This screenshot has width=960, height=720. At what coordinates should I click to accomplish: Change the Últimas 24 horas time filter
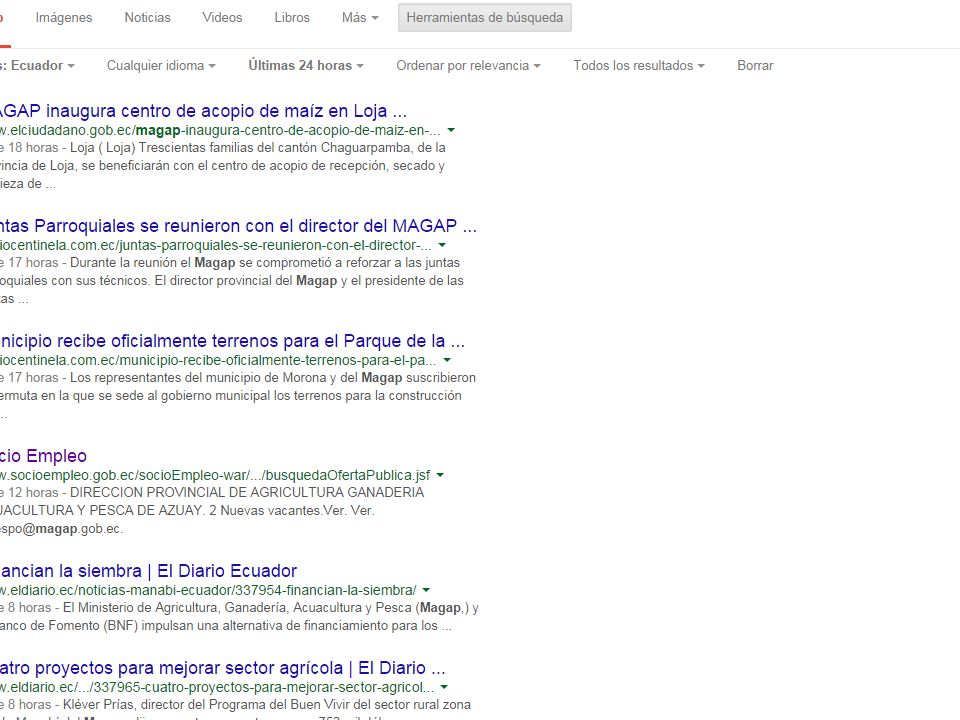[x=306, y=66]
